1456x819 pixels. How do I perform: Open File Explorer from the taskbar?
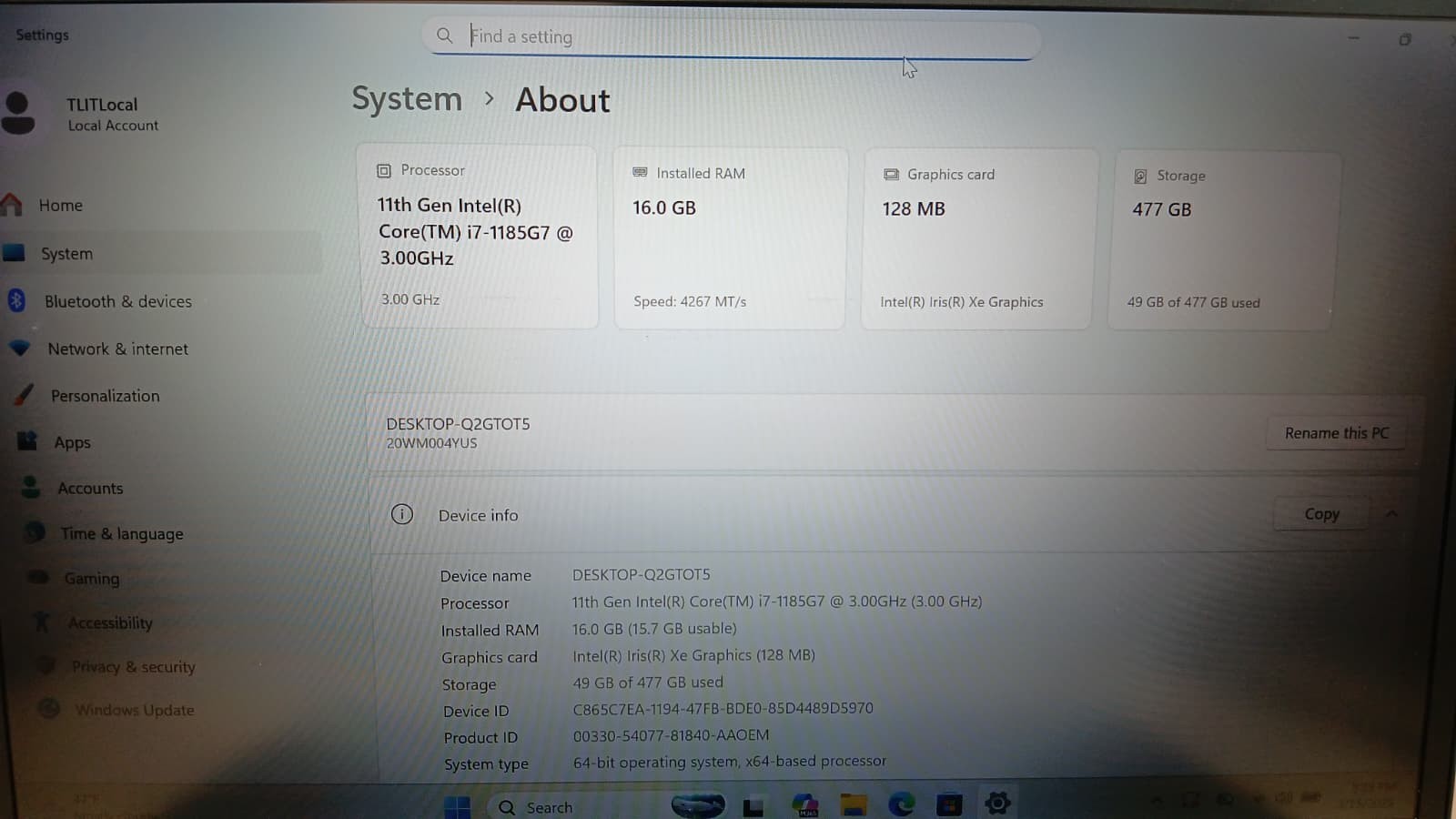pyautogui.click(x=853, y=804)
